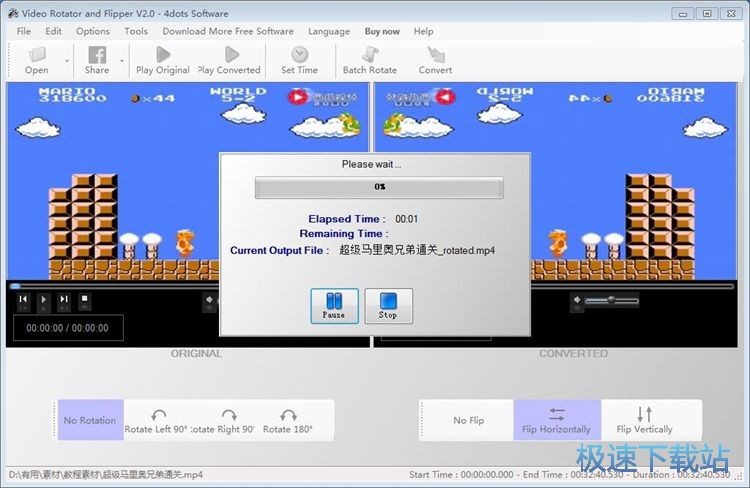Open the Options menu
750x488 pixels.
[x=93, y=31]
